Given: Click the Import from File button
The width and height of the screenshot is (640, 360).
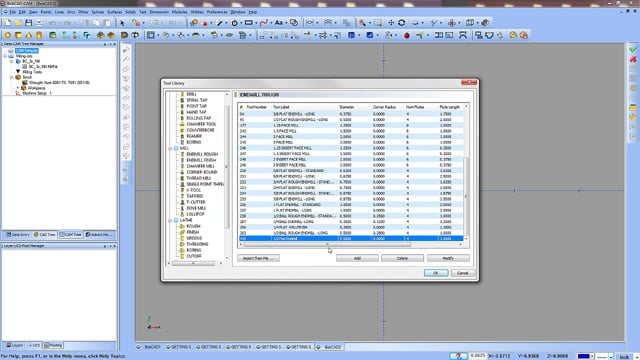Looking at the screenshot, I should pos(258,258).
